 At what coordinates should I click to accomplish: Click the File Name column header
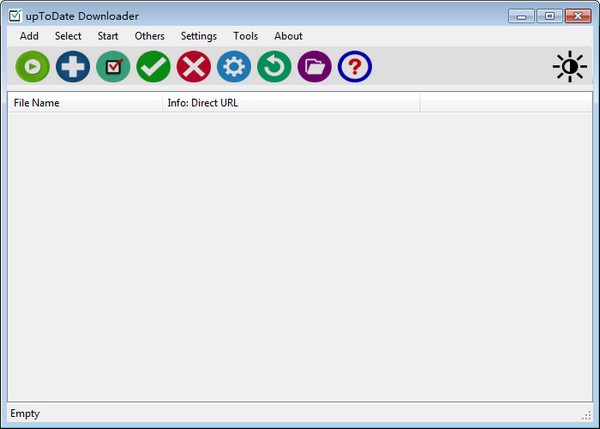(85, 103)
